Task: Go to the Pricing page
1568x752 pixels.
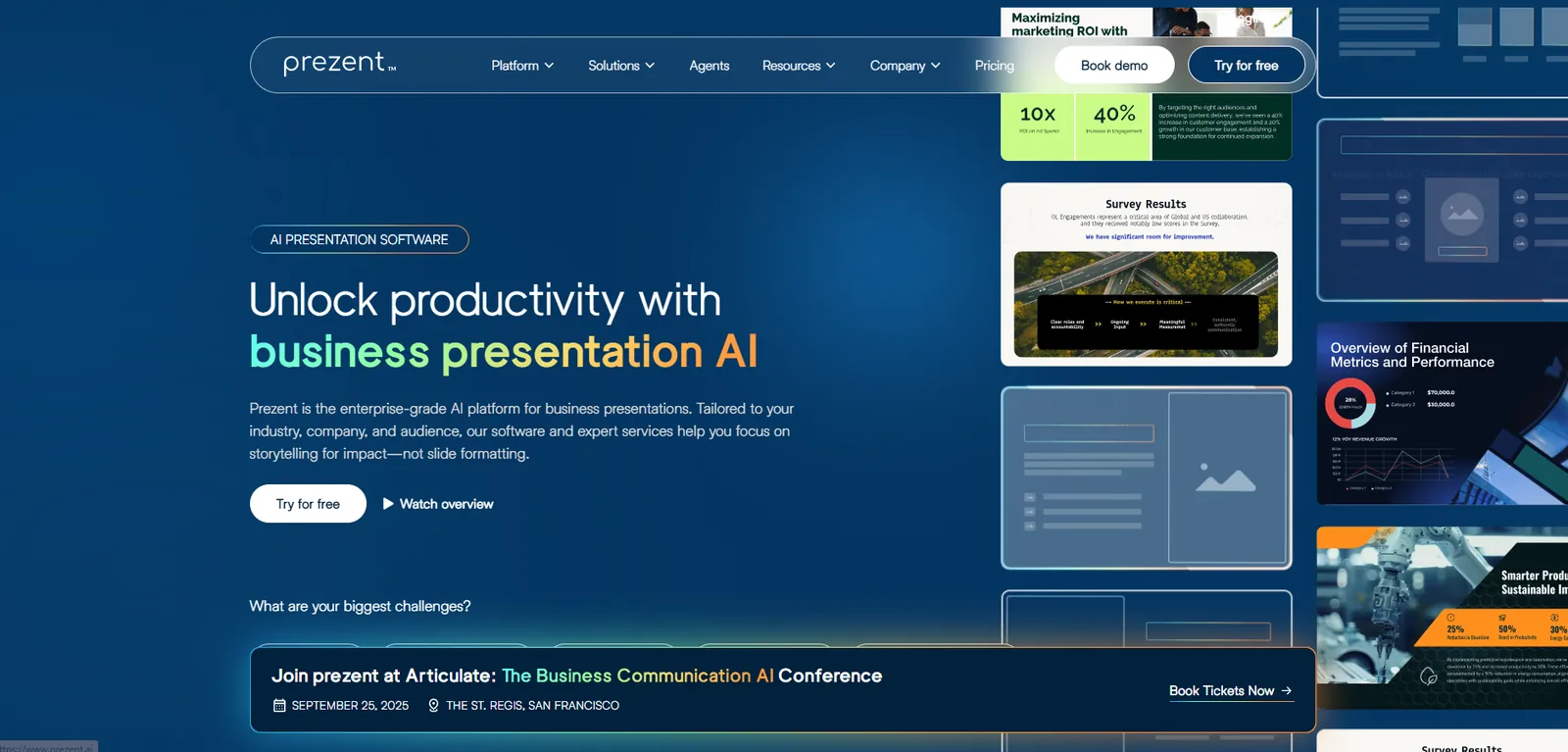Action: point(995,66)
